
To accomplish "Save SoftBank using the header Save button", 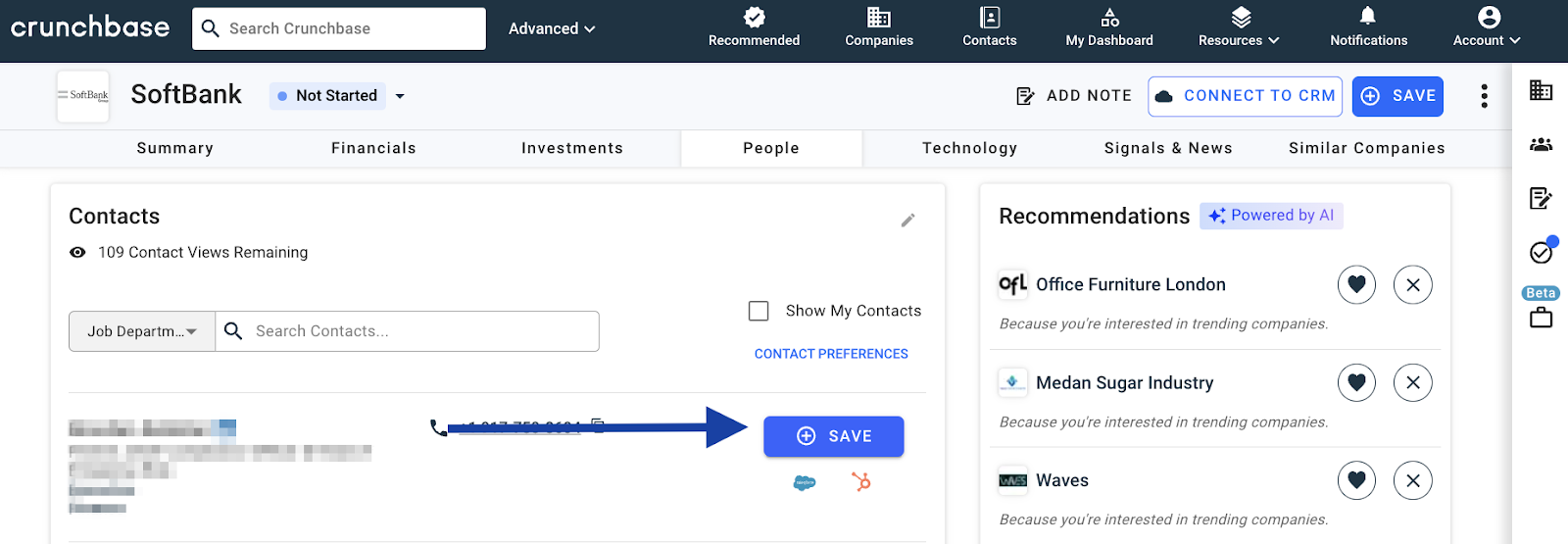I will tap(1397, 96).
